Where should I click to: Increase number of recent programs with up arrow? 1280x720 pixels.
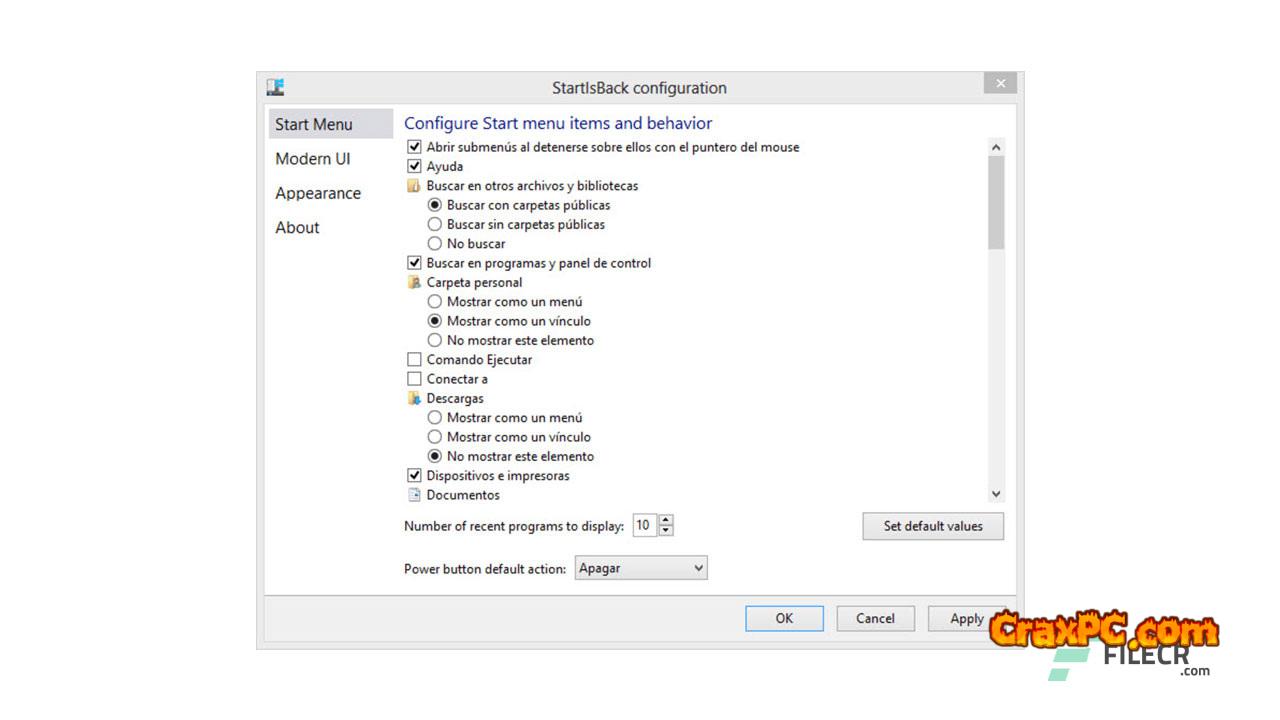(x=667, y=521)
